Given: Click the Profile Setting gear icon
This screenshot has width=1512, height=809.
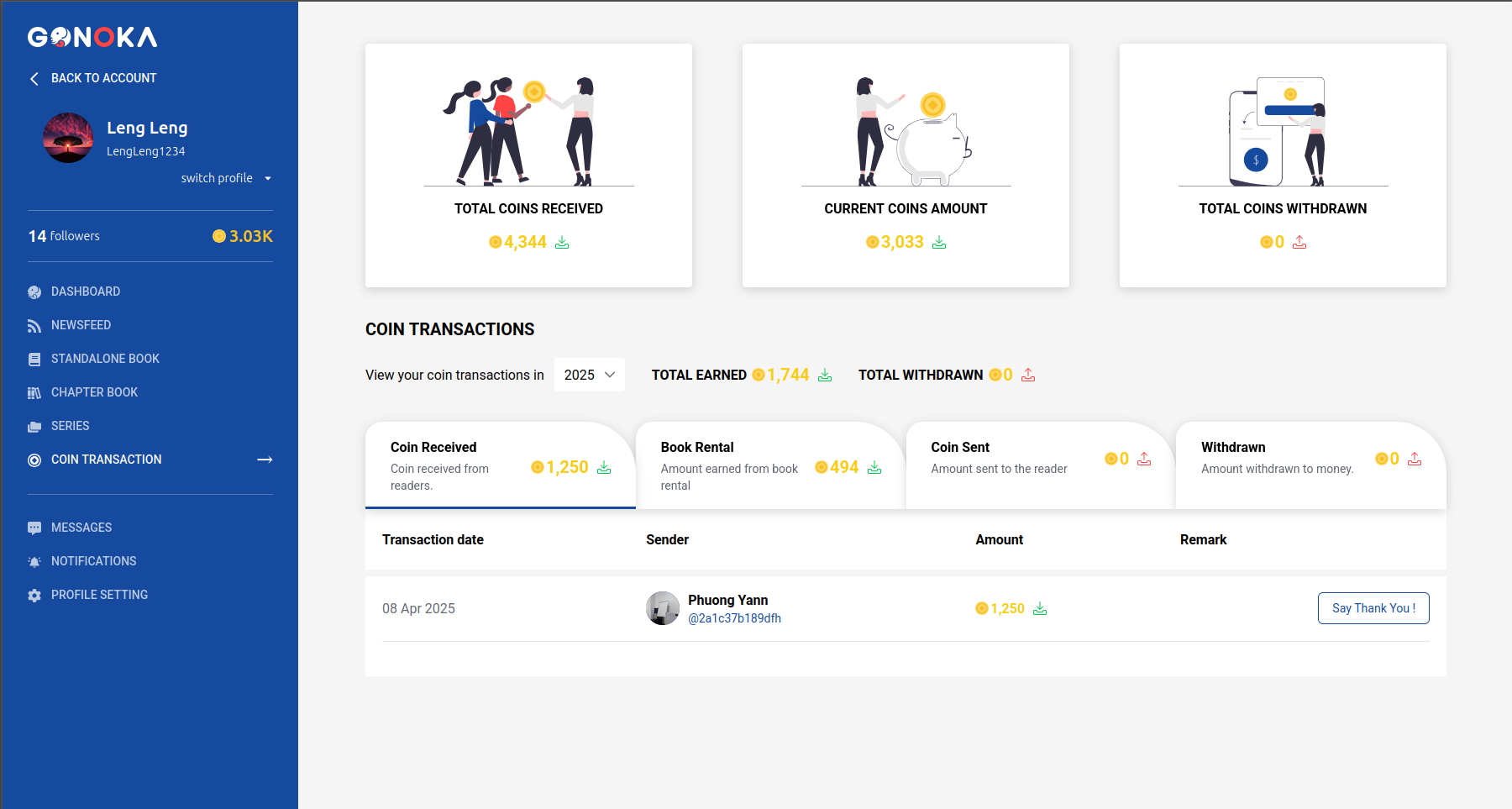Looking at the screenshot, I should click(x=34, y=596).
